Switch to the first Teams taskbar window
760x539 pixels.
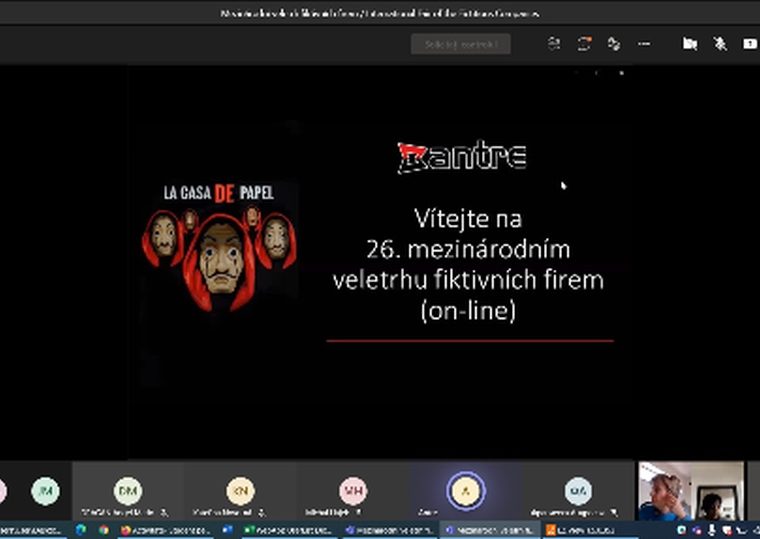389,530
